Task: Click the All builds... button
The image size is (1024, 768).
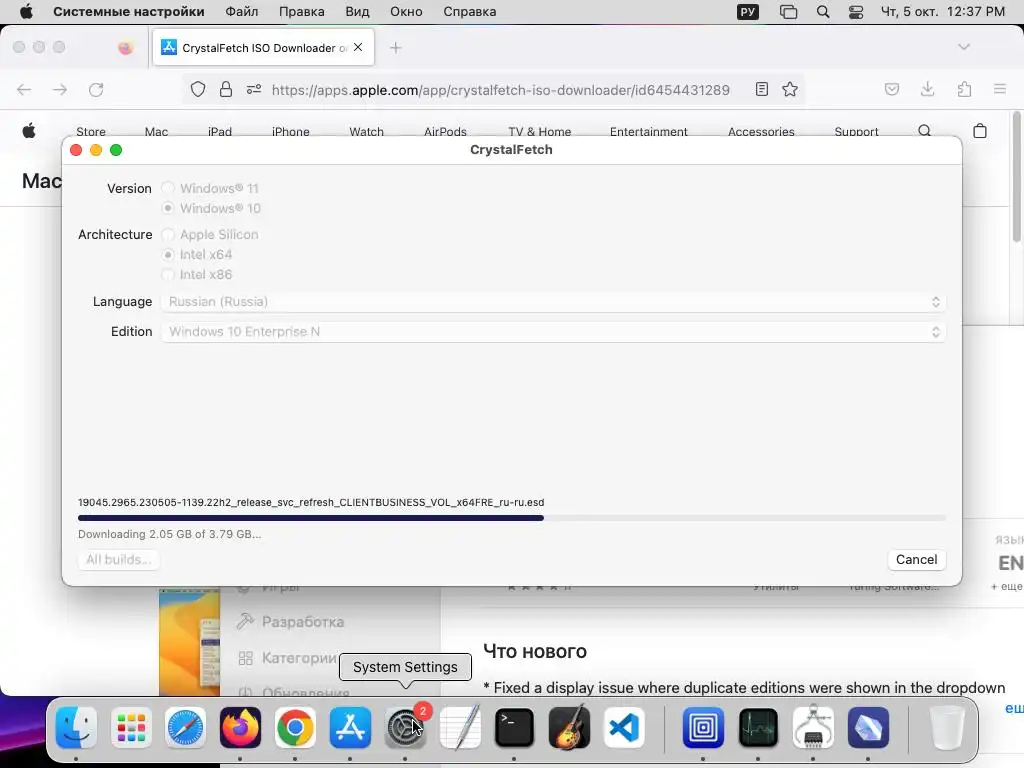Action: (118, 560)
